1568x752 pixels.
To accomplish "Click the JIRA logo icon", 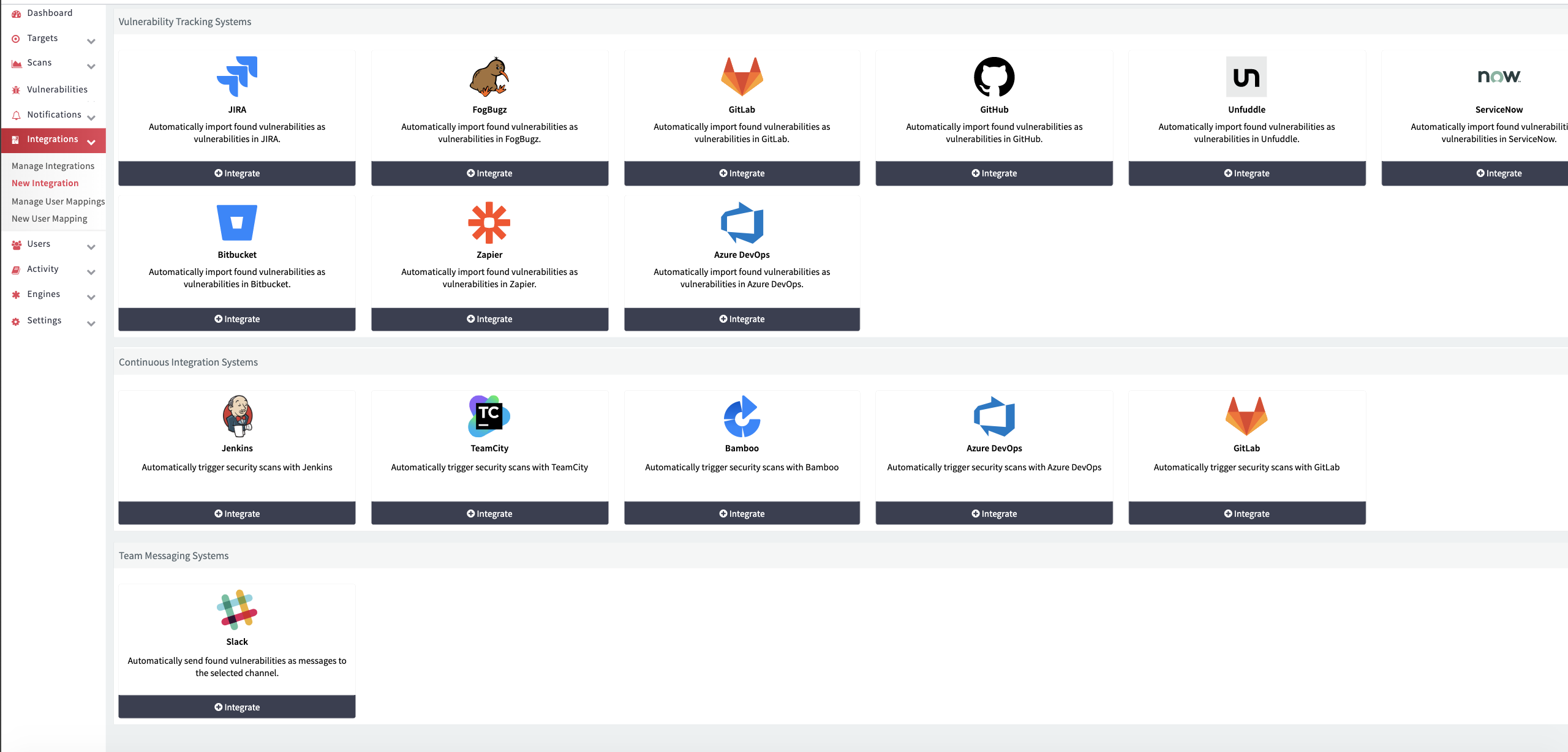I will point(237,77).
